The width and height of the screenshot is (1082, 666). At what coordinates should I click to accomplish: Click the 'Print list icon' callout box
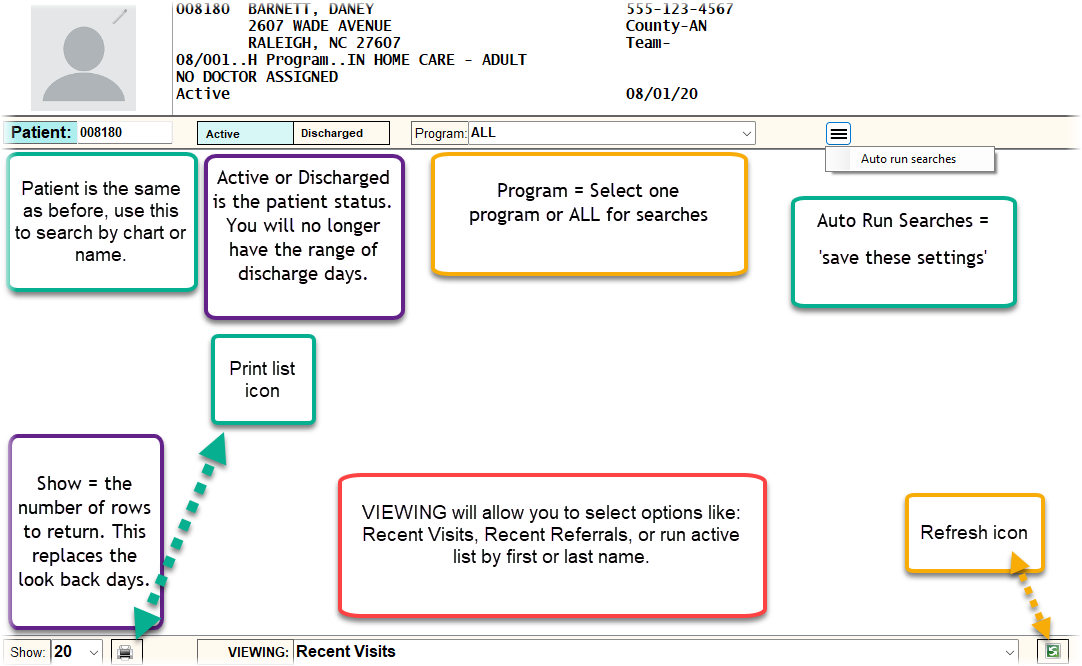click(x=263, y=379)
